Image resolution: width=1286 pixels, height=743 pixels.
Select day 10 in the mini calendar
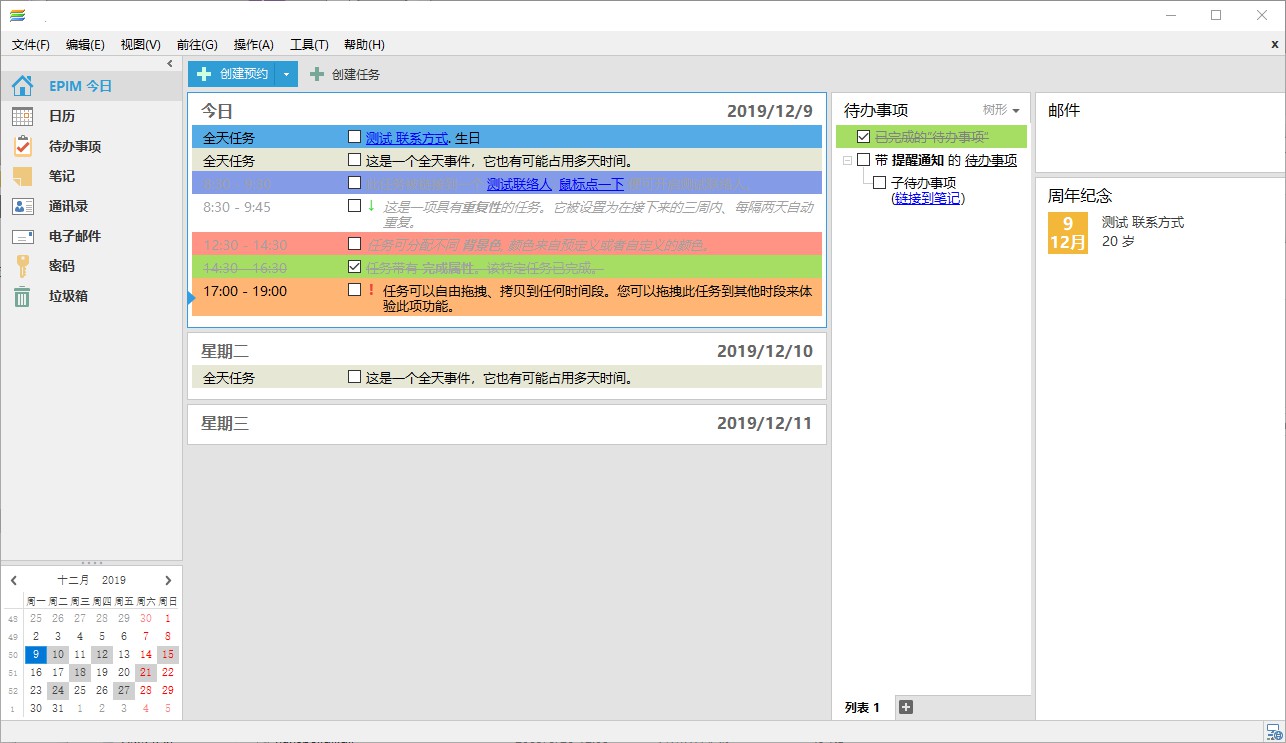pyautogui.click(x=58, y=654)
